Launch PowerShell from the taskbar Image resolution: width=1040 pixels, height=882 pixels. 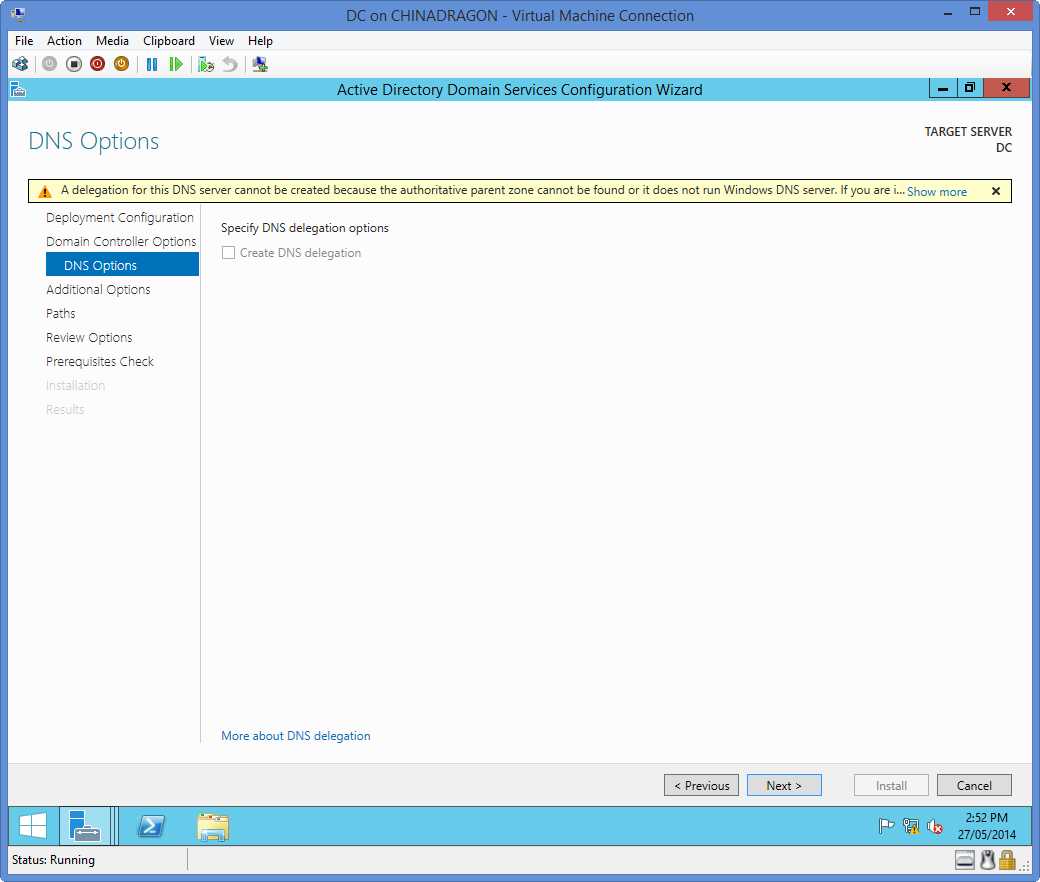click(151, 826)
